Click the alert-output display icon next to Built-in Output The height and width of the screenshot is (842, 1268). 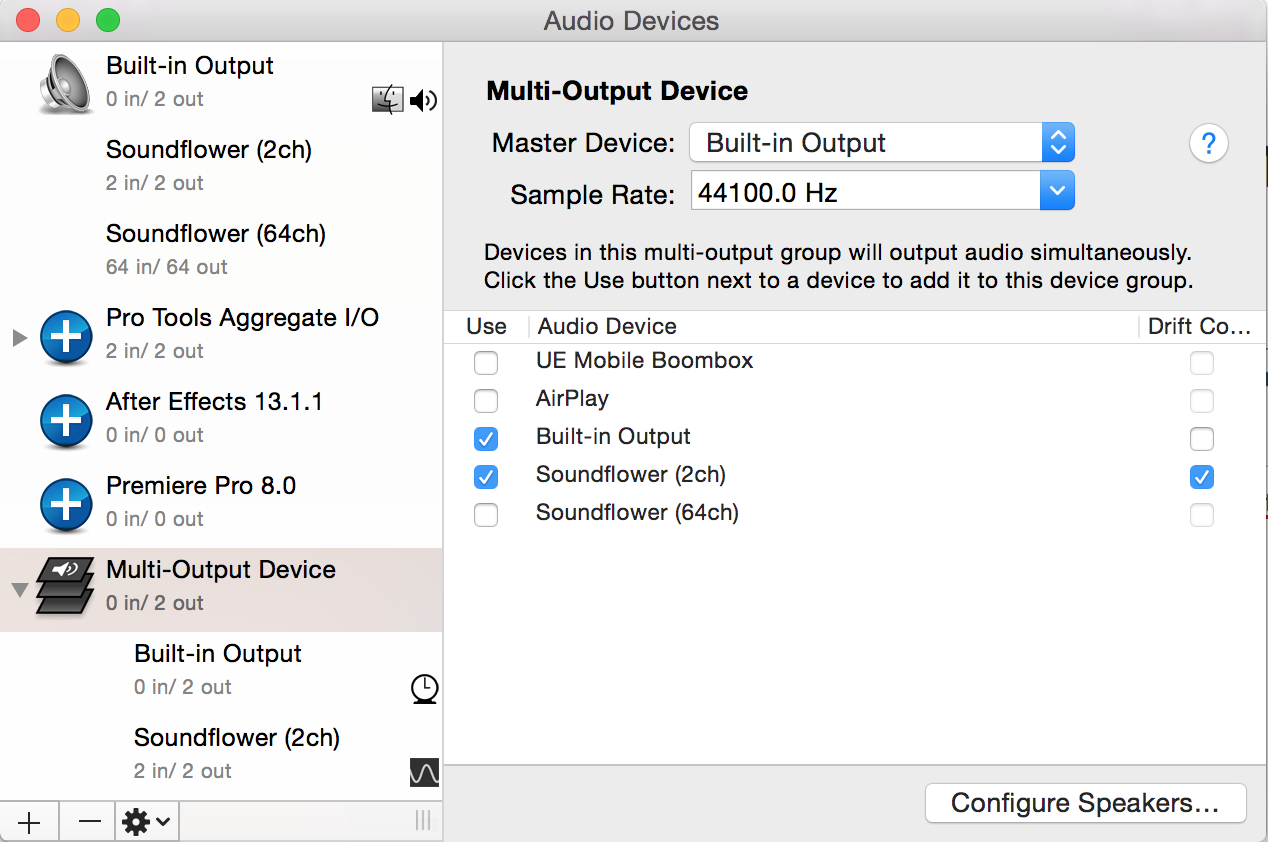tap(388, 100)
